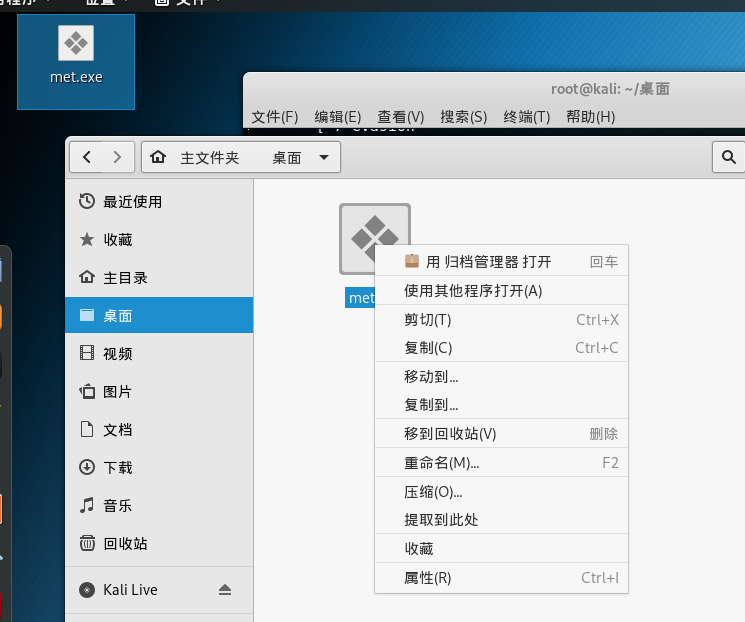Open 图片 folder in sidebar
Viewport: 745px width, 622px height.
point(159,392)
